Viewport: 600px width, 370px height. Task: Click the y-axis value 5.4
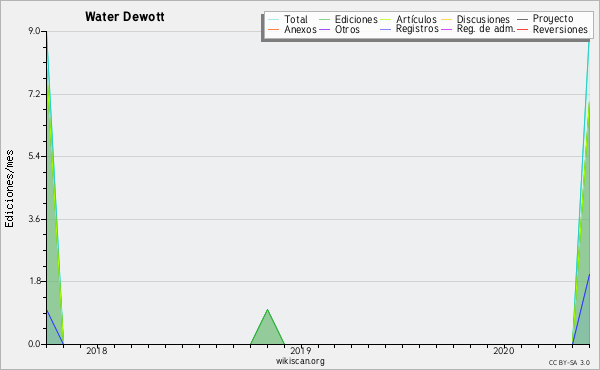point(34,156)
